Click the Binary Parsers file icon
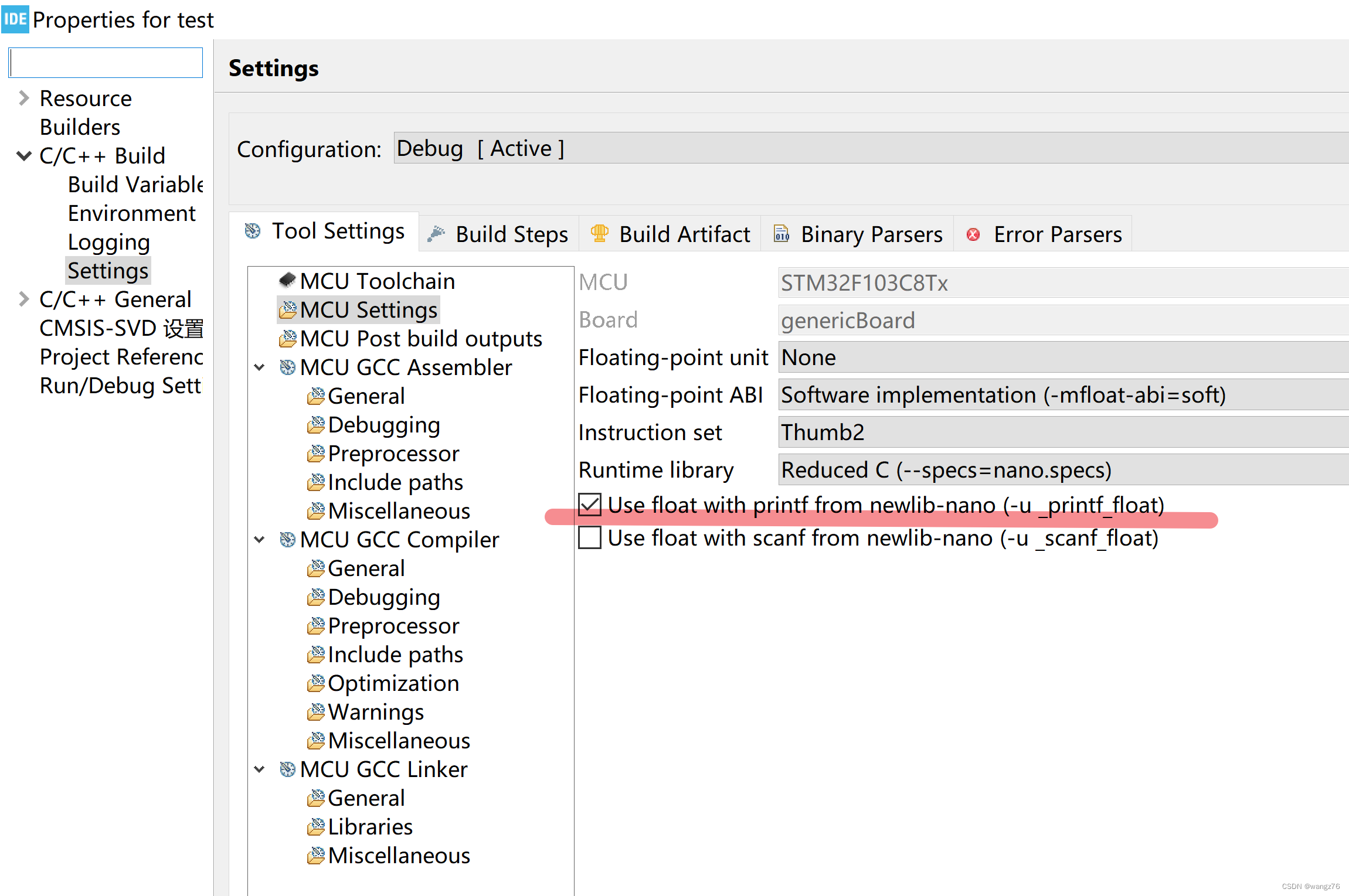 point(781,234)
